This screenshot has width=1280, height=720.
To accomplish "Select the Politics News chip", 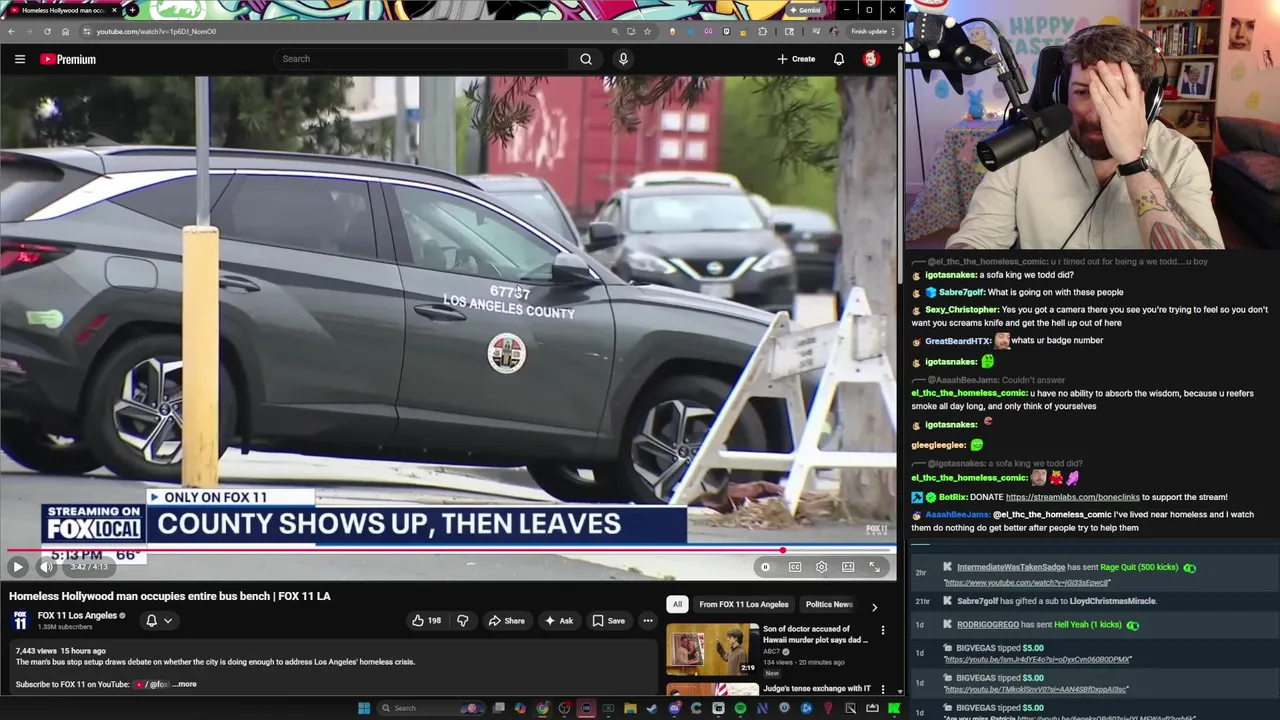I will tap(828, 604).
